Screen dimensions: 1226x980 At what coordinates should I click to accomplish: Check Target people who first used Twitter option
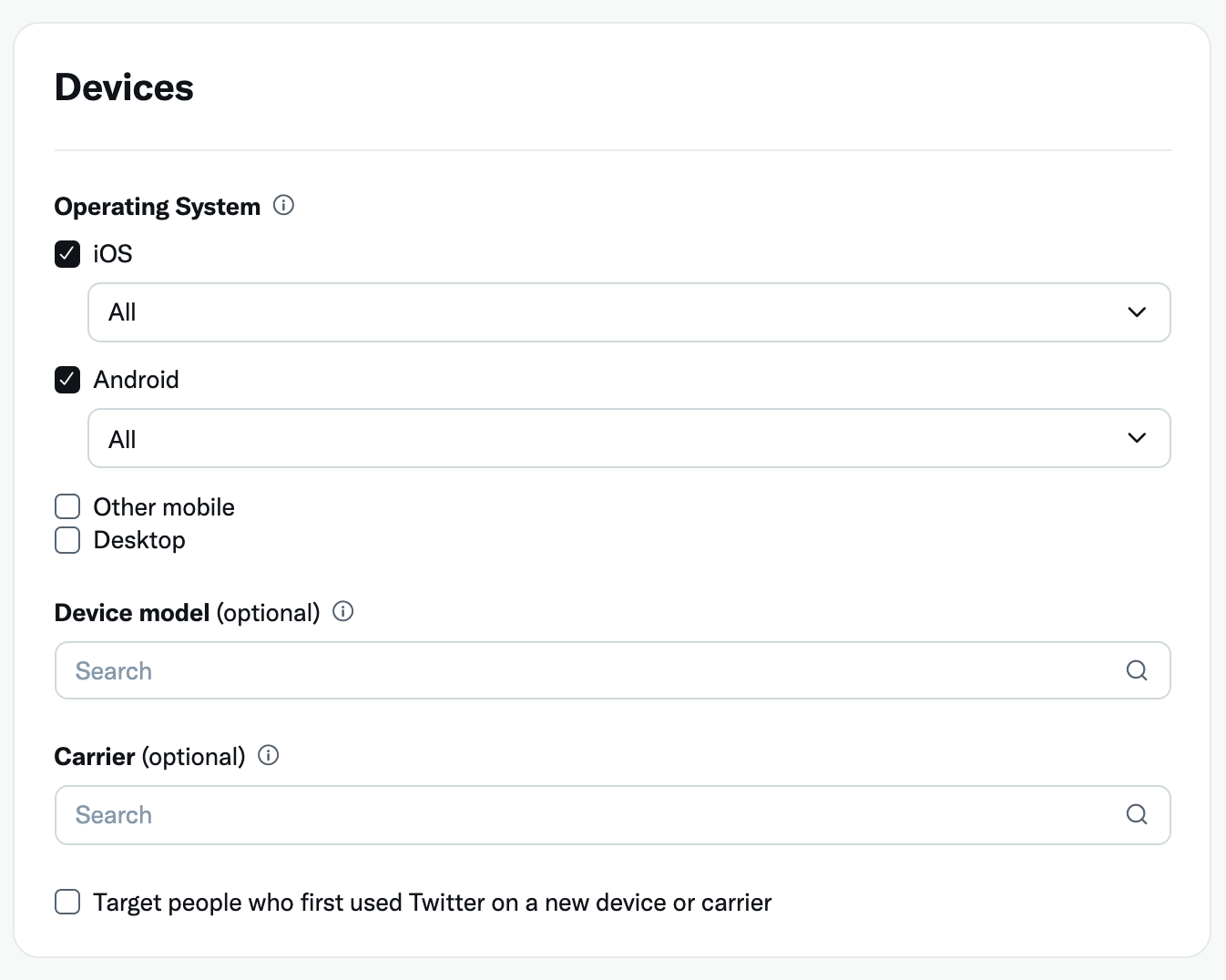(67, 902)
